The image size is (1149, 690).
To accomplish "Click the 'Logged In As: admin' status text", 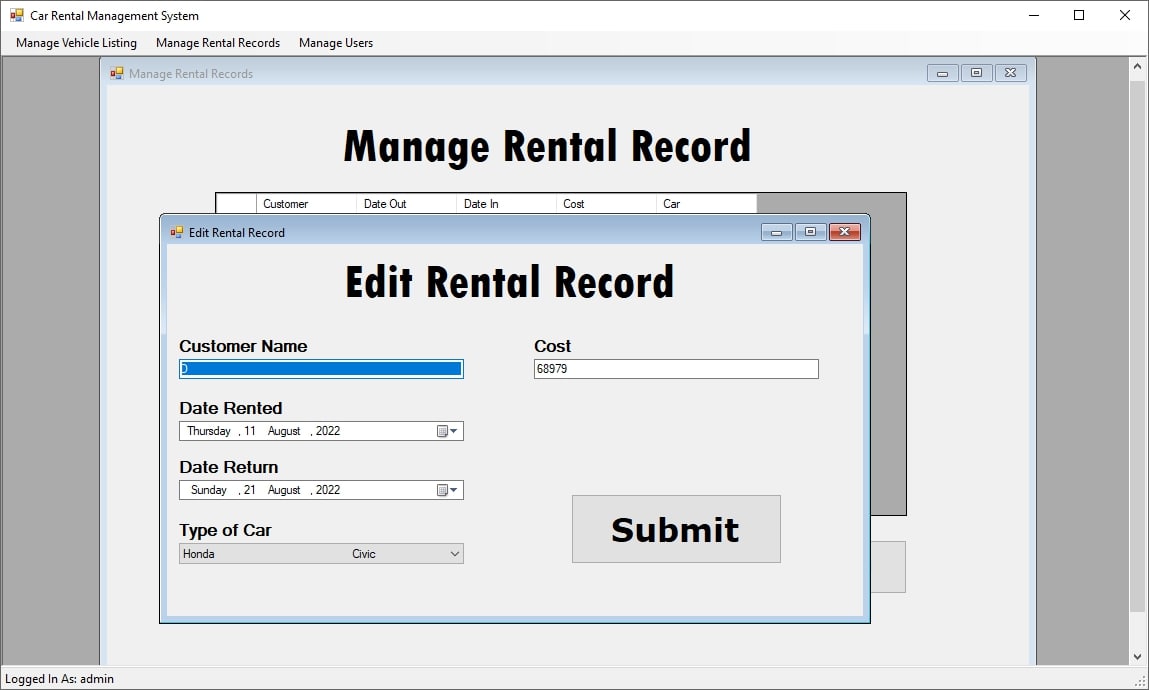I will tap(59, 679).
